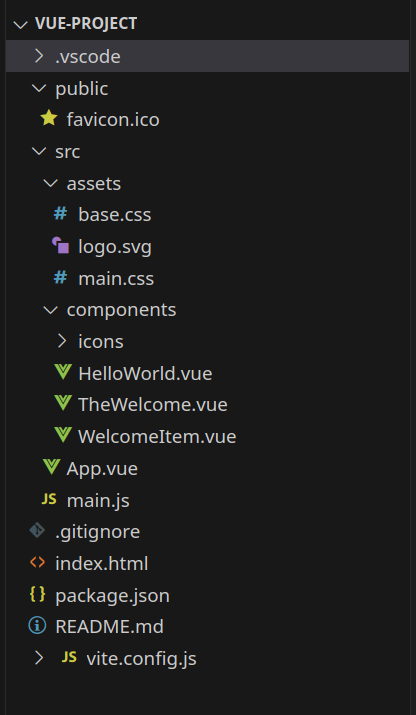Click the SVG shape icon next to logo.svg
416x715 pixels.
tap(61, 245)
